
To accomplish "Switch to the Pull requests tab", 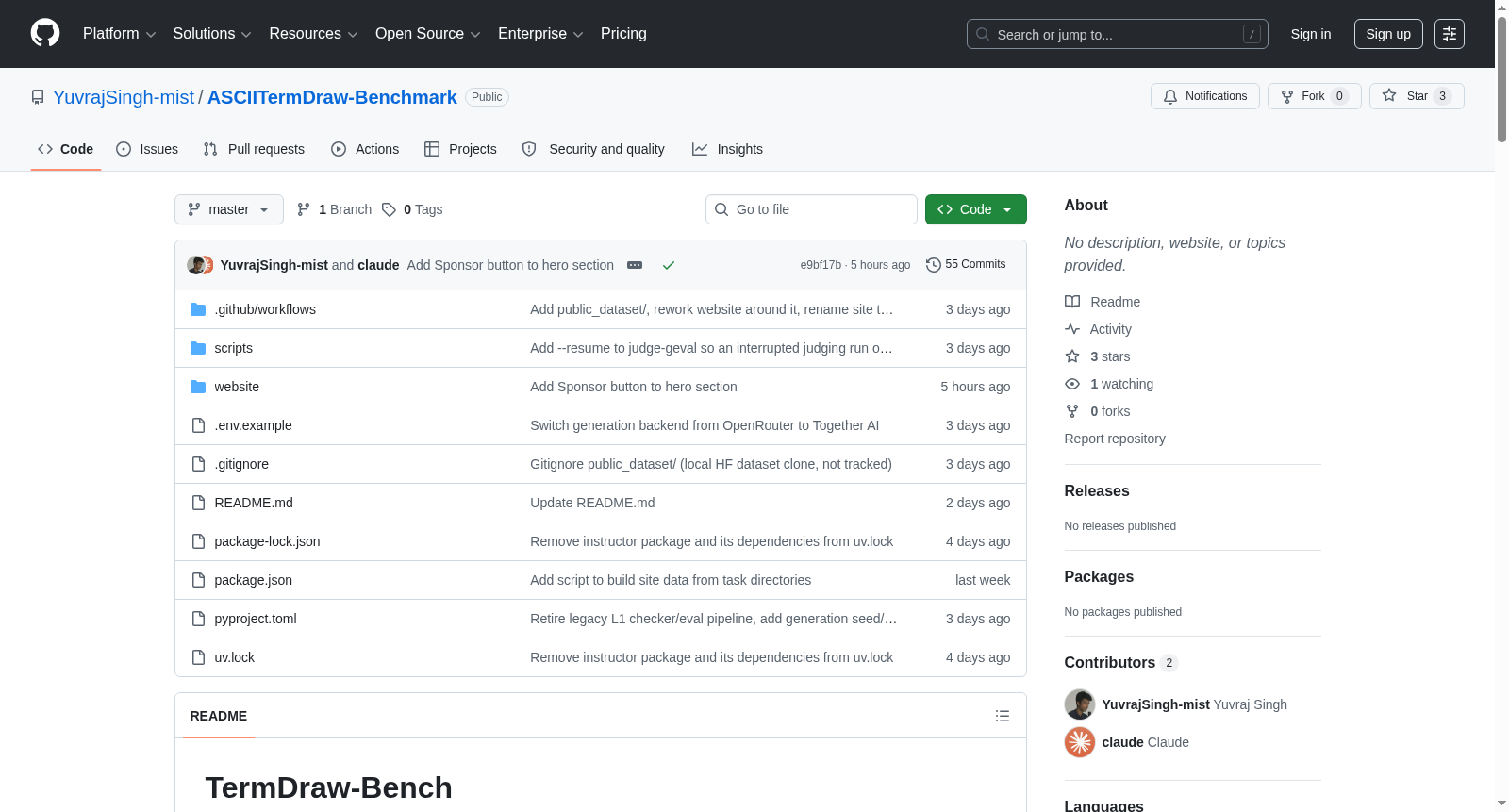I will pyautogui.click(x=254, y=149).
